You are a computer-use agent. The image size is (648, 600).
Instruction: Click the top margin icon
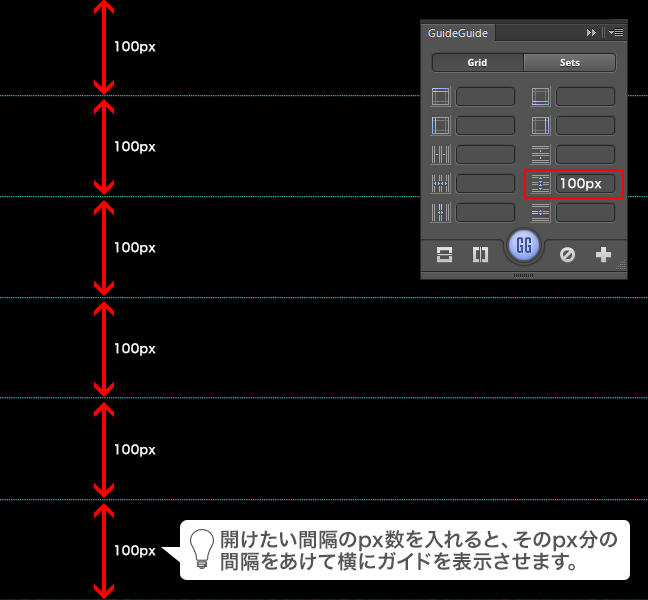coord(441,97)
